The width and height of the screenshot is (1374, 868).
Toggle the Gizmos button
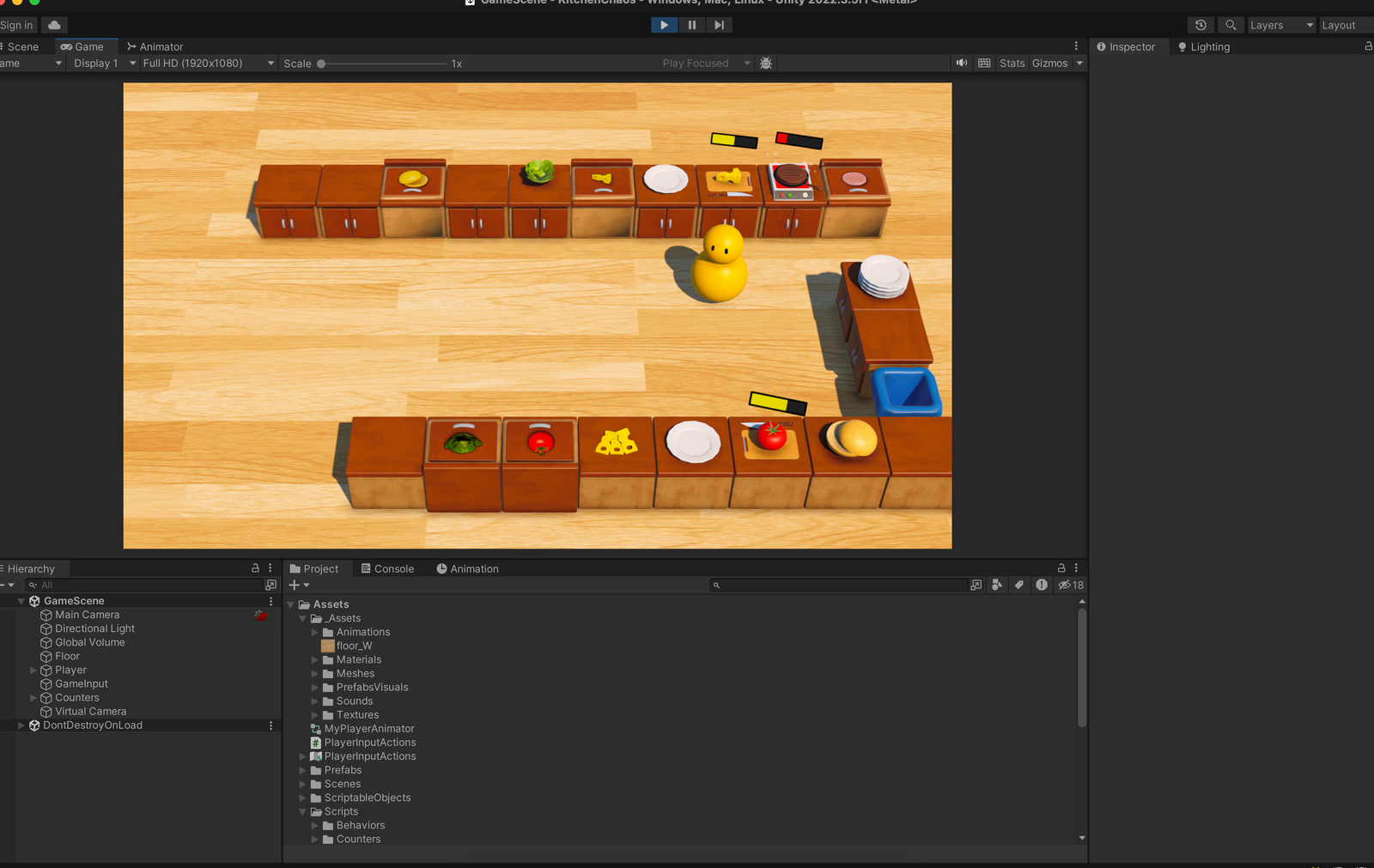[x=1049, y=63]
